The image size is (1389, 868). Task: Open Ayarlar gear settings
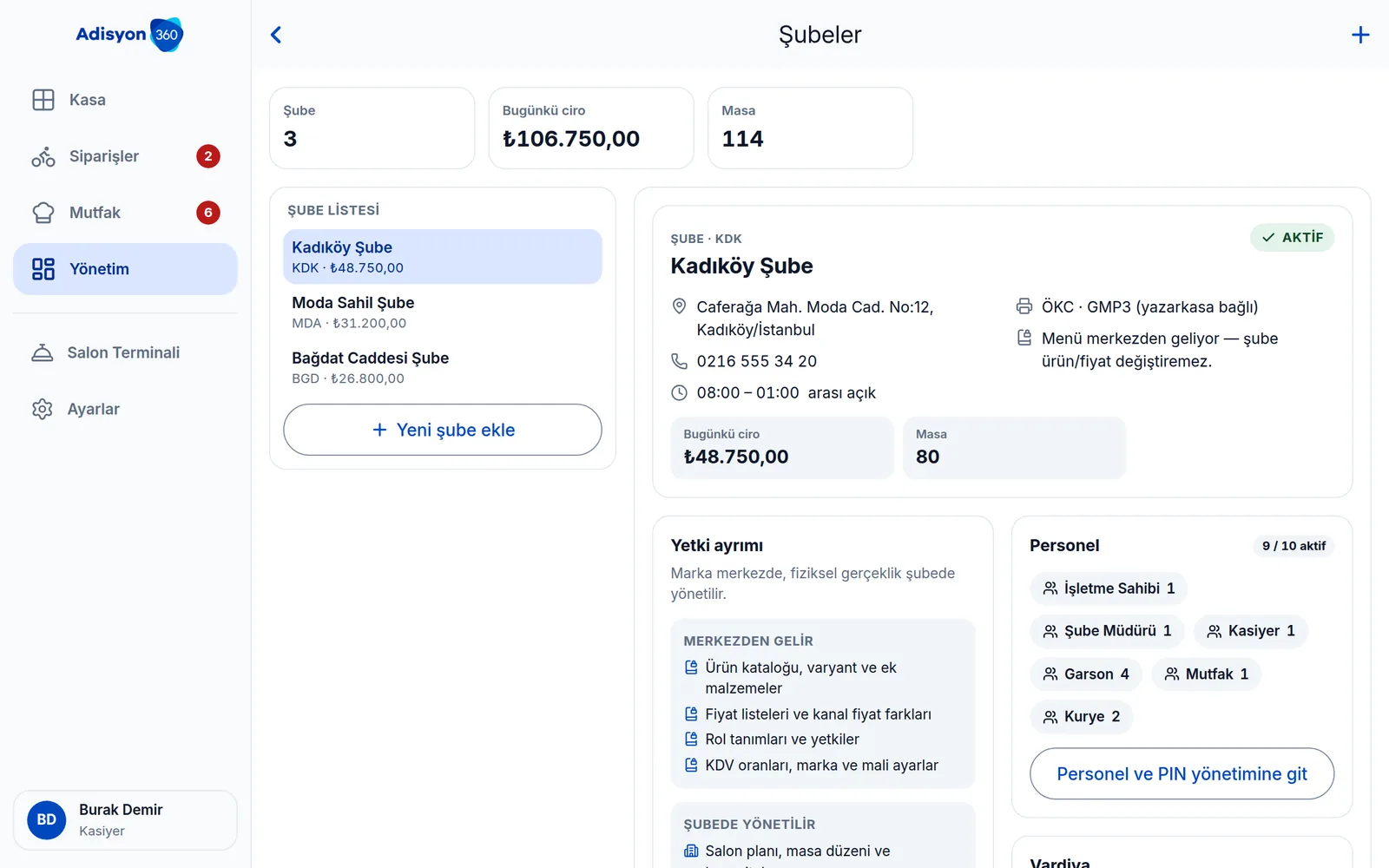(125, 409)
